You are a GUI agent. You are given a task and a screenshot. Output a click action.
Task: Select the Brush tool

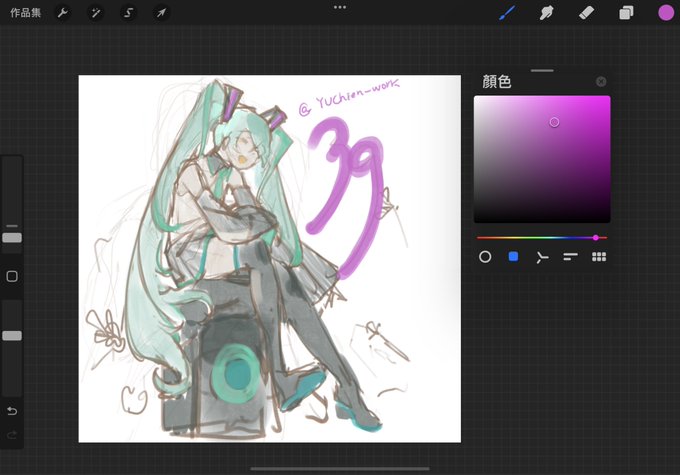(x=507, y=13)
